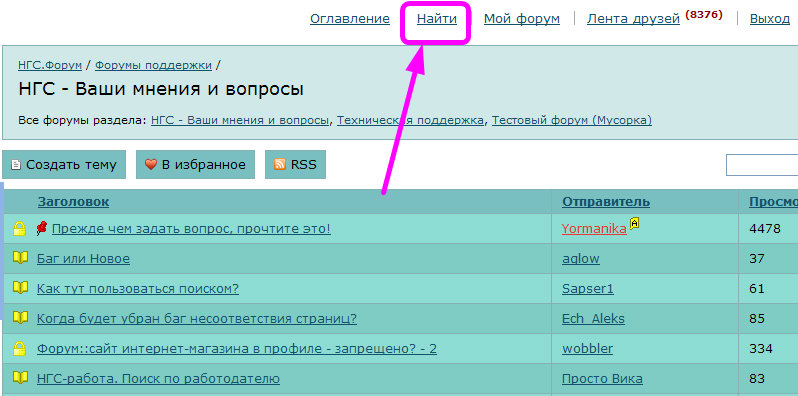Open the "Найти" search menu item

[437, 19]
